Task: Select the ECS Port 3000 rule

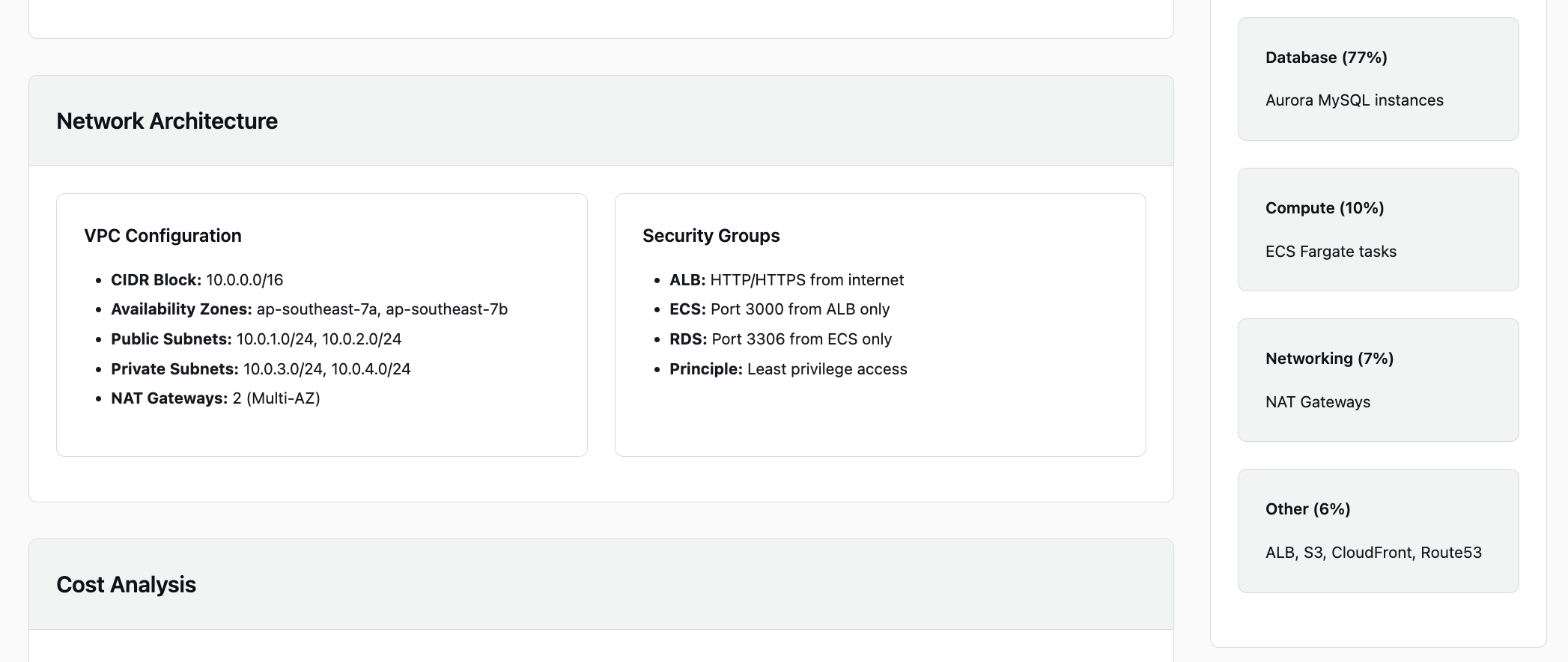Action: (780, 309)
